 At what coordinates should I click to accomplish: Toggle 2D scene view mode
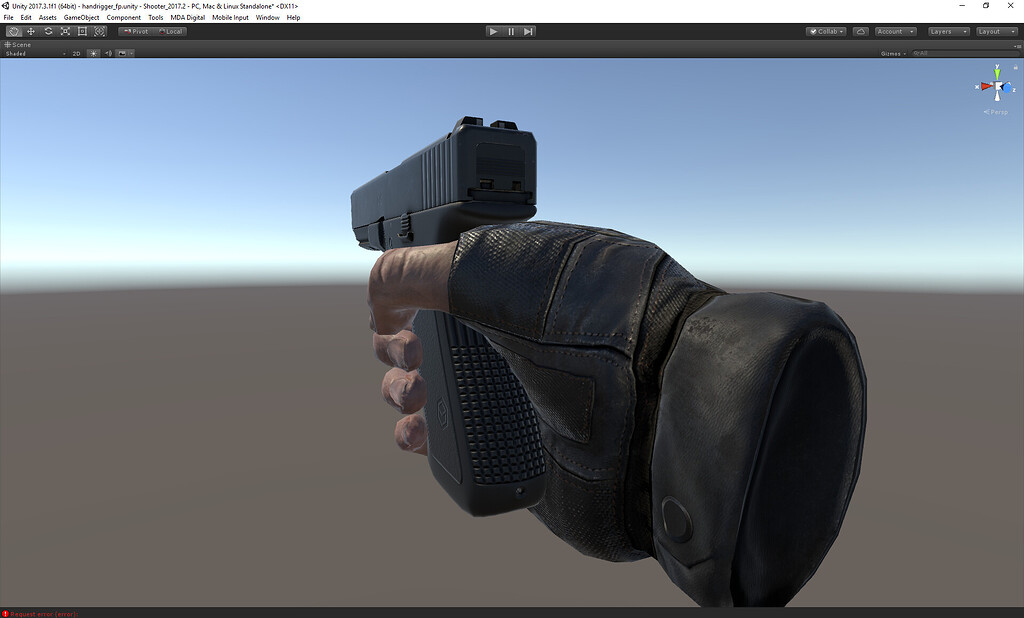(77, 53)
